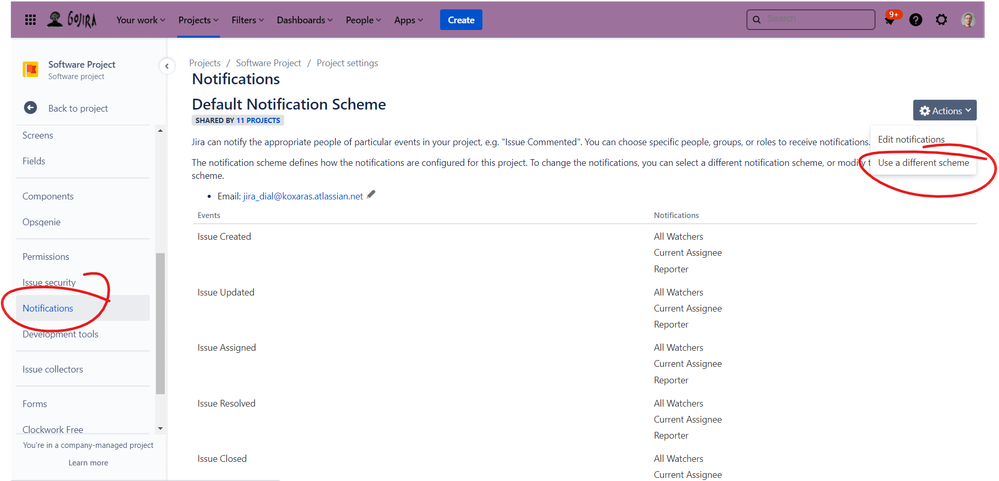Screen dimensions: 999x481
Task: Click the Issue Created event row
Action: coord(584,252)
